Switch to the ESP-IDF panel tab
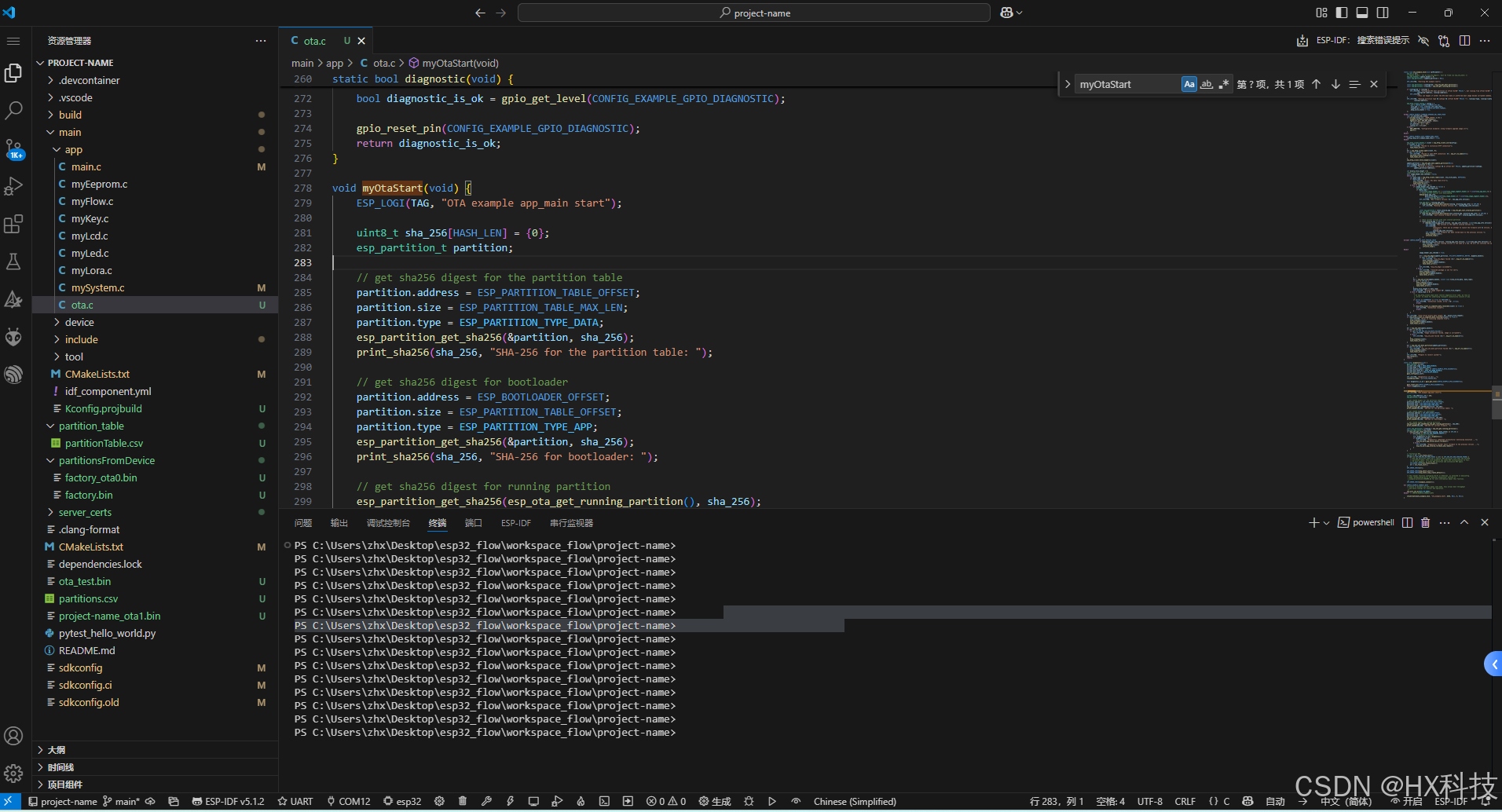The width and height of the screenshot is (1502, 812). (x=515, y=523)
